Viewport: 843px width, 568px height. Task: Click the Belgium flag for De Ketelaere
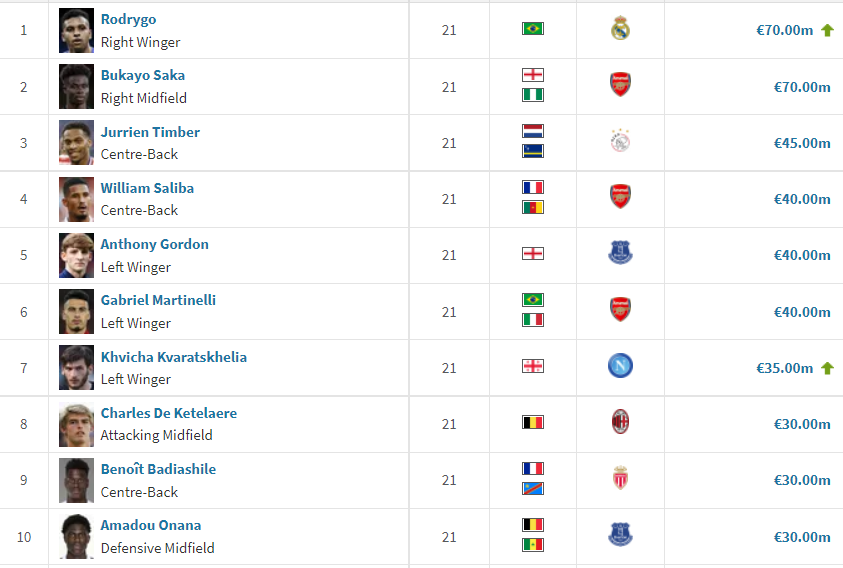[533, 422]
